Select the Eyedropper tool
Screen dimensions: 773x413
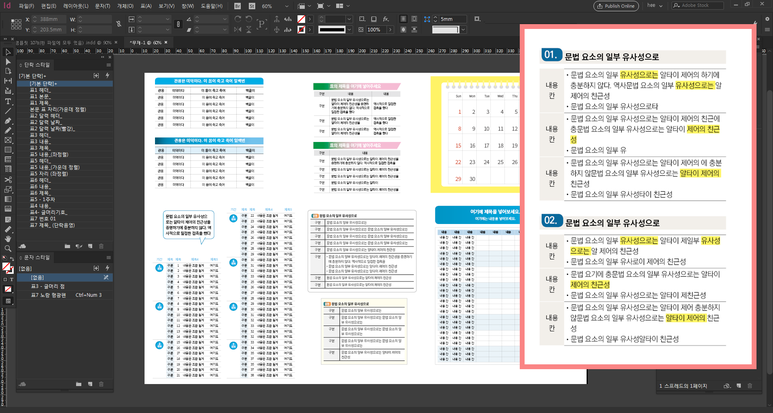tap(8, 229)
